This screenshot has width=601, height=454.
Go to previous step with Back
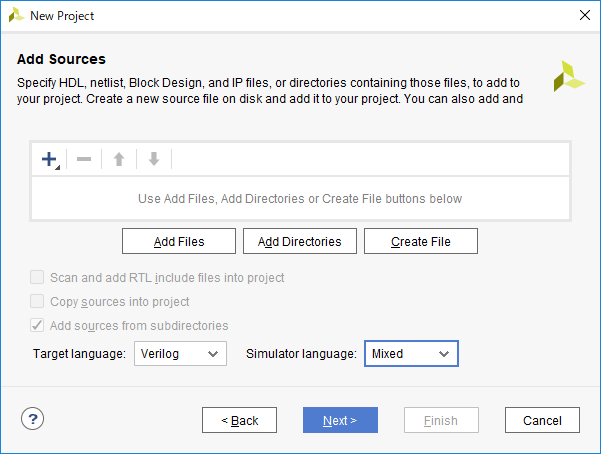coord(239,420)
